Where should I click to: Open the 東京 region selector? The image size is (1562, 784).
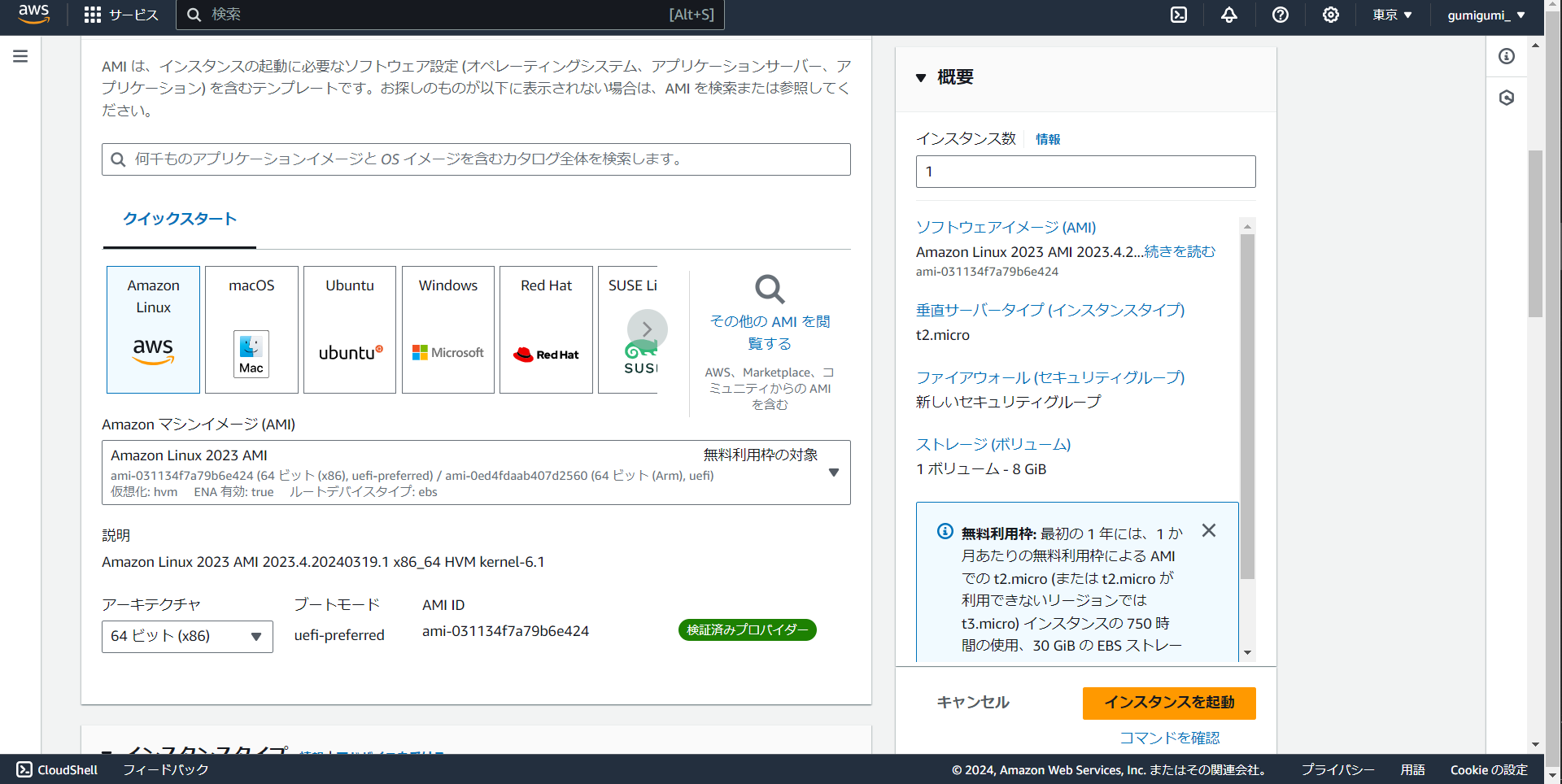[1390, 14]
